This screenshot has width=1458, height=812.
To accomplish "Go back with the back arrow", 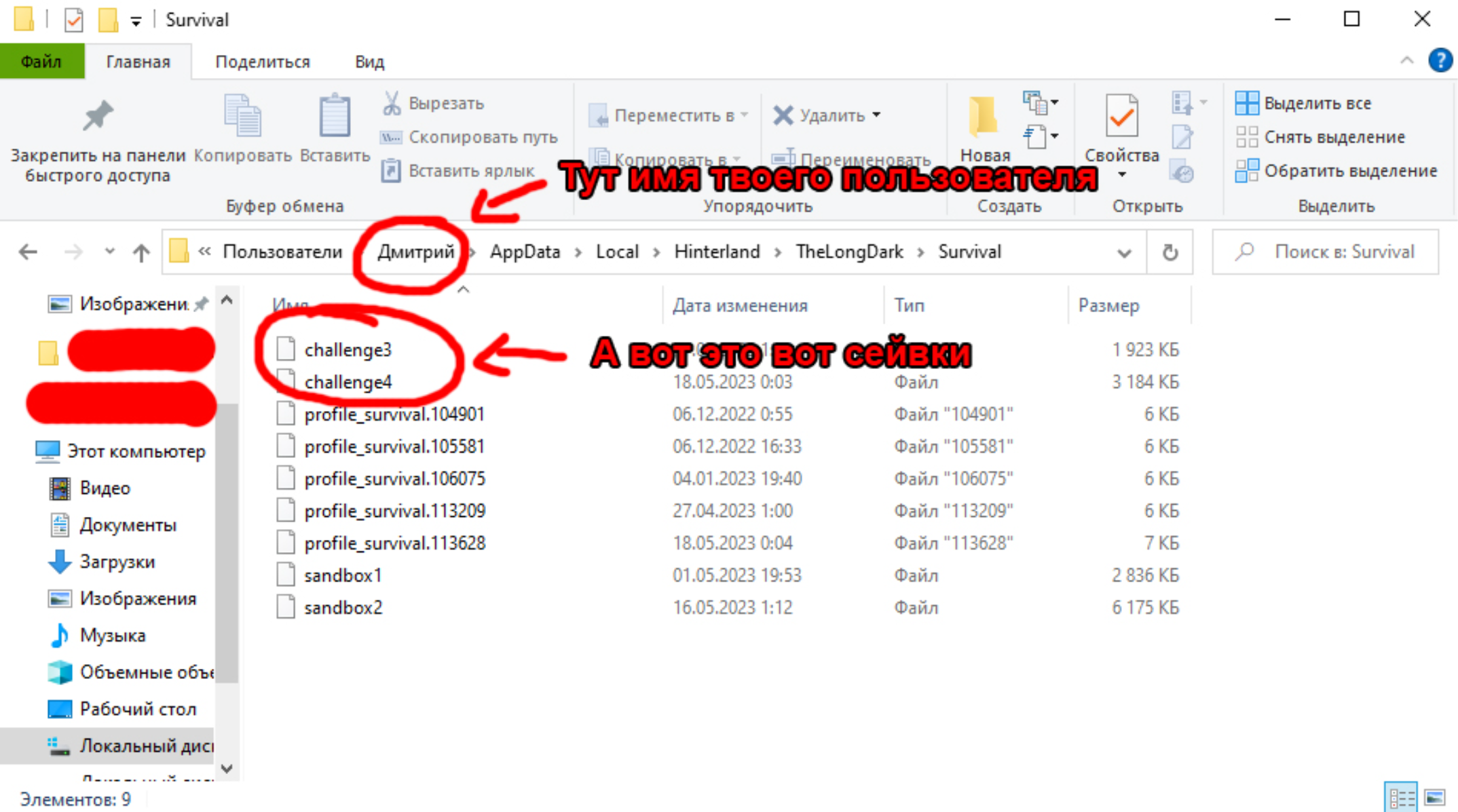I will [x=28, y=252].
